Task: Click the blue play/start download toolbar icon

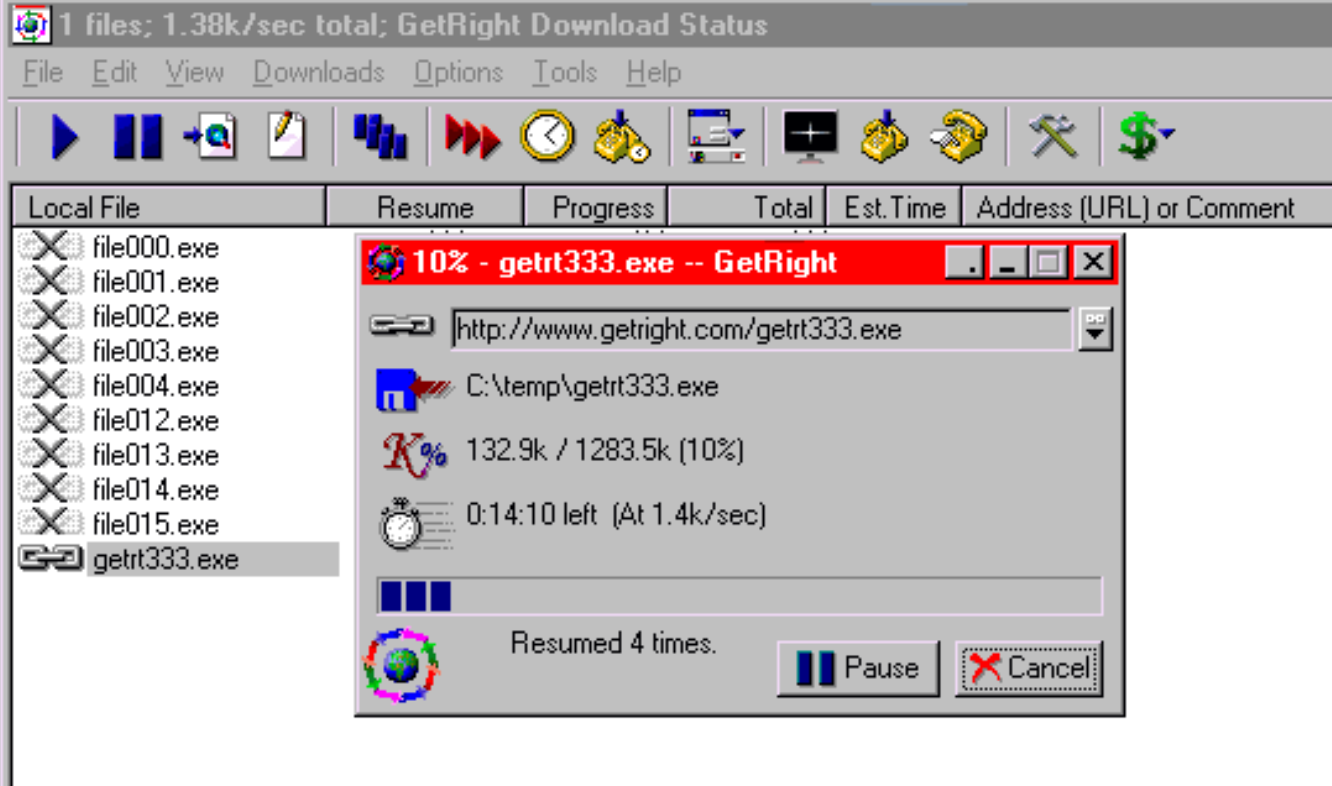Action: coord(64,136)
